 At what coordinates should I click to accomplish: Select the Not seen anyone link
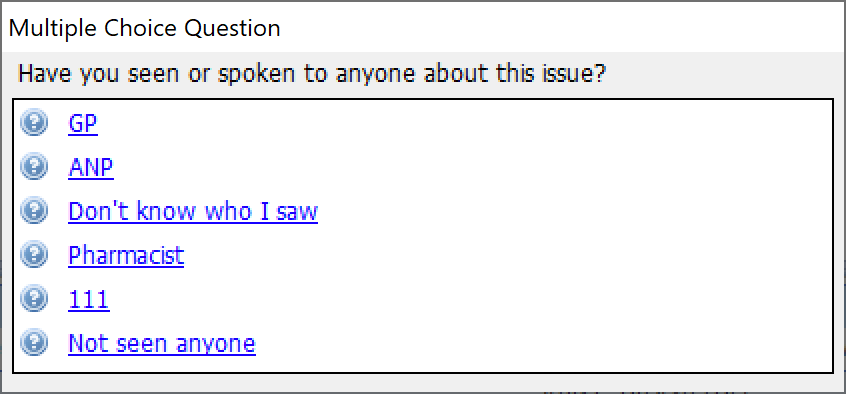[161, 343]
